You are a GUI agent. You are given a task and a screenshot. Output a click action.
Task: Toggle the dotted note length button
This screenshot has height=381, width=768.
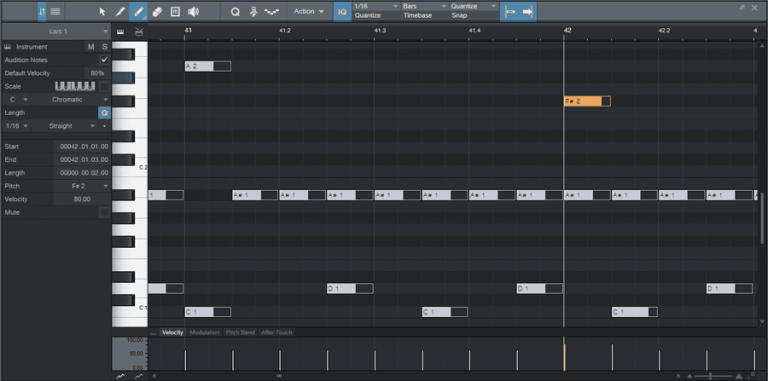104,126
